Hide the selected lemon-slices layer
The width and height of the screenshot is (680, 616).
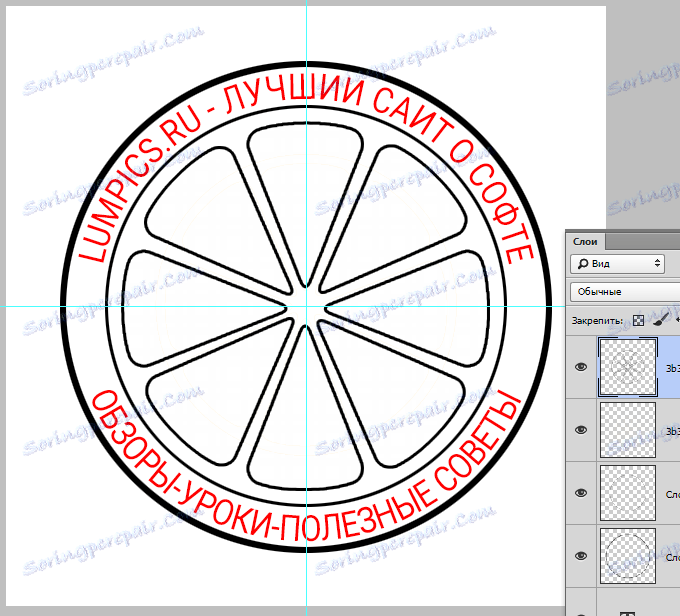[x=581, y=367]
